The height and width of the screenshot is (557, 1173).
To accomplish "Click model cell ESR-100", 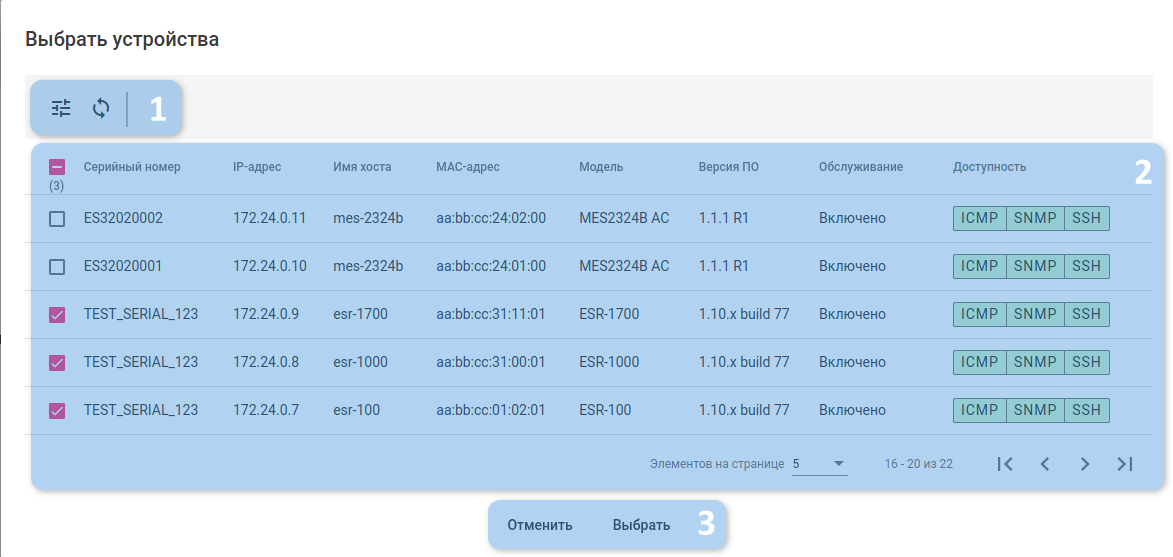I will [605, 410].
